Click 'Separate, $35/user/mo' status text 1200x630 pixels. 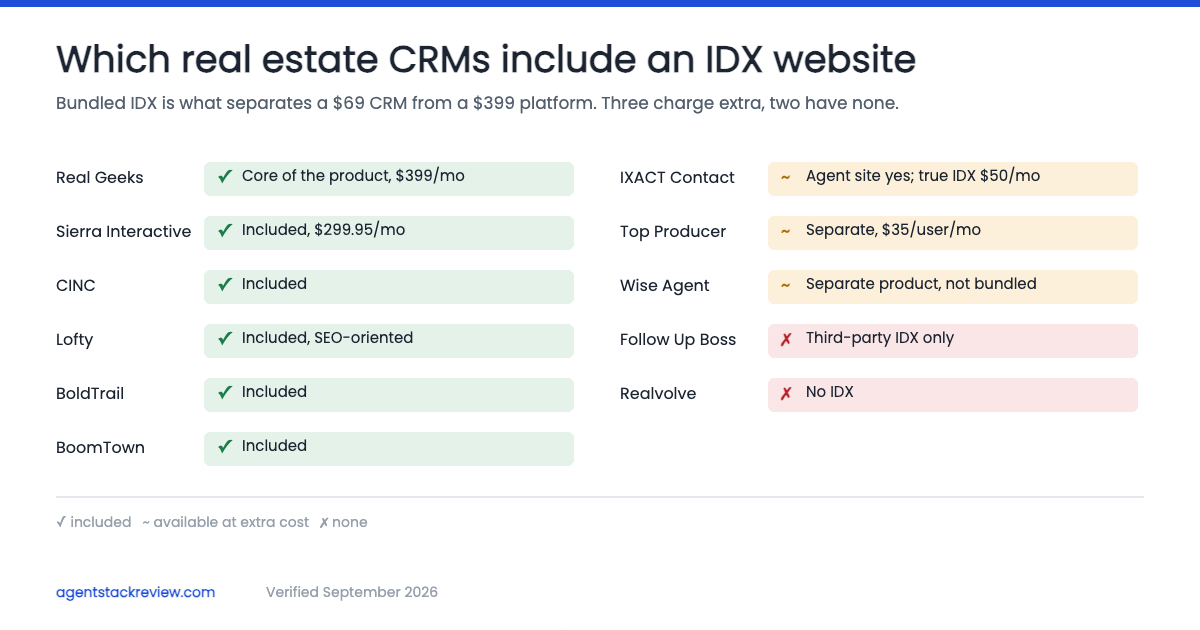coord(893,230)
